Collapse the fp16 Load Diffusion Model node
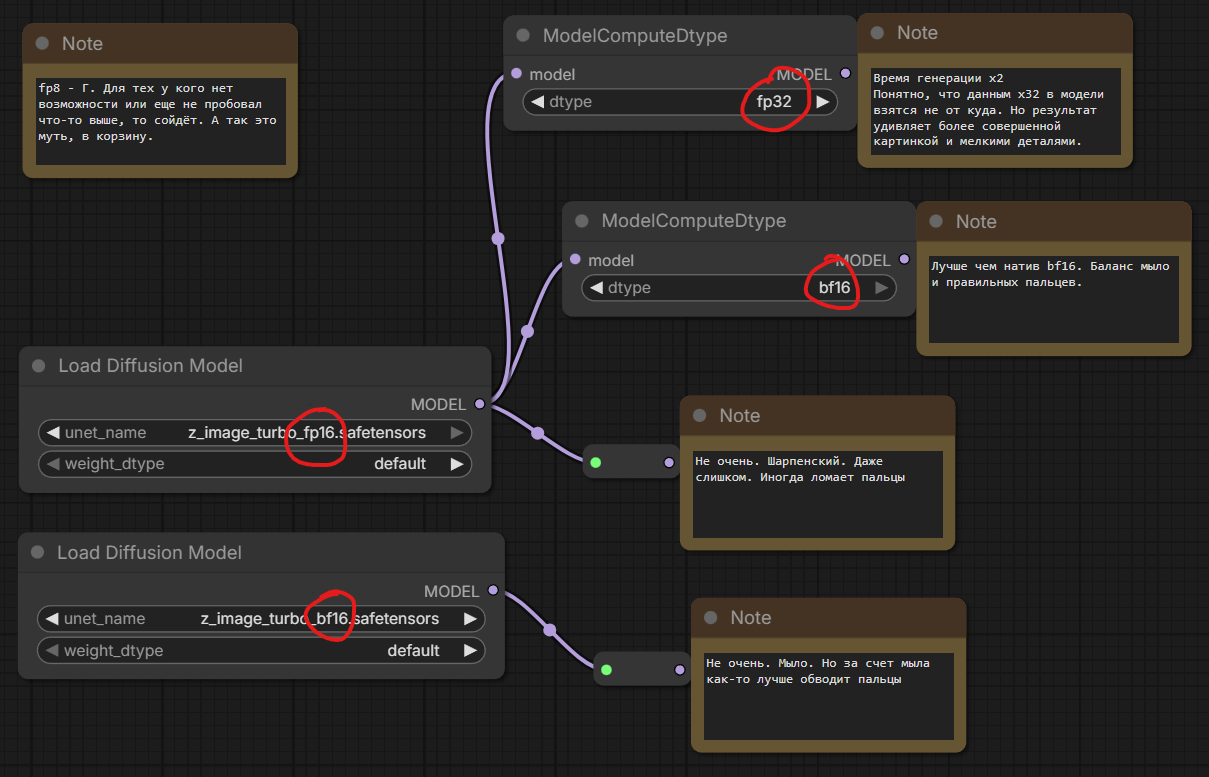 coord(39,366)
